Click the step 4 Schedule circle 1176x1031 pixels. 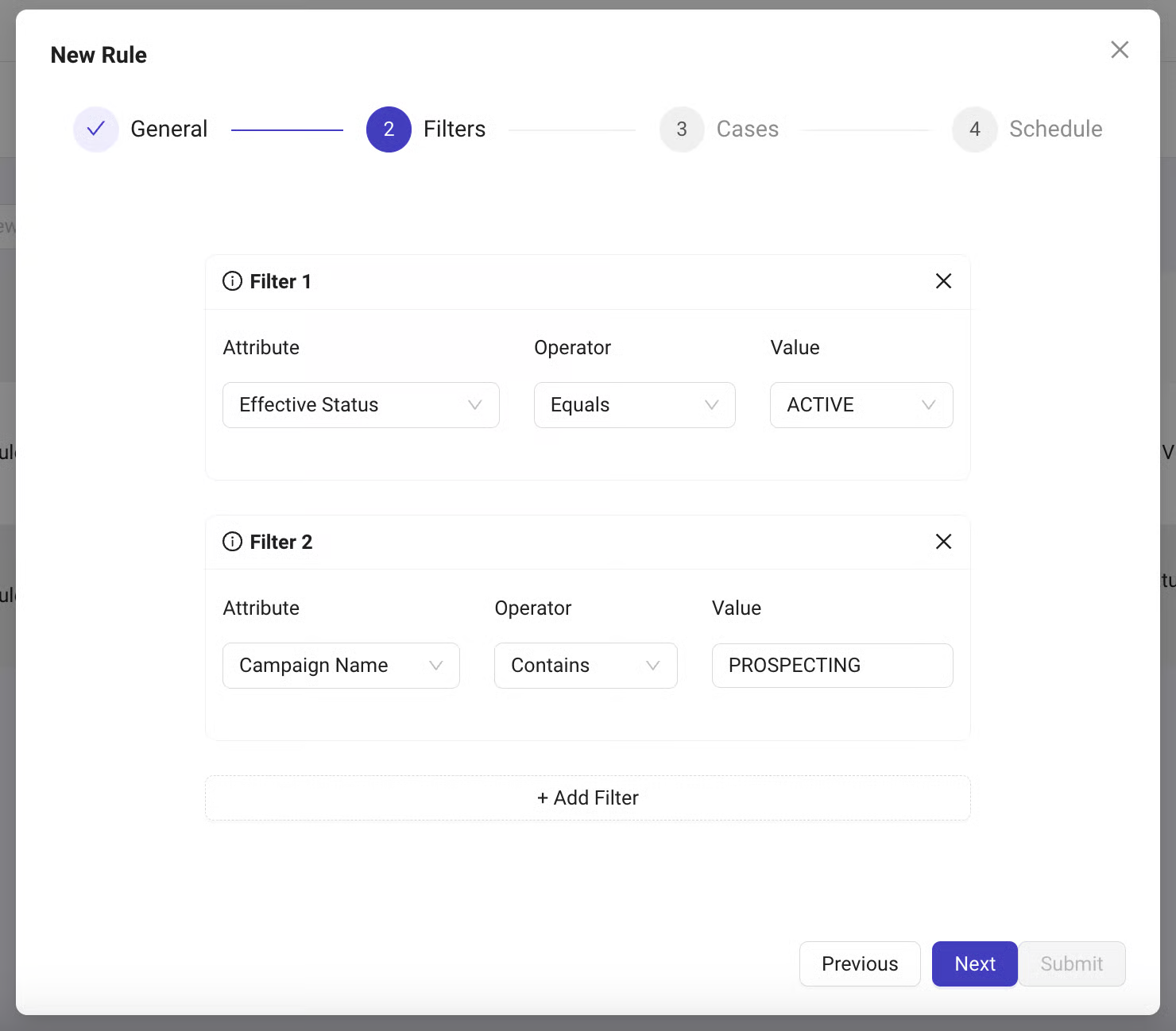pyautogui.click(x=974, y=129)
